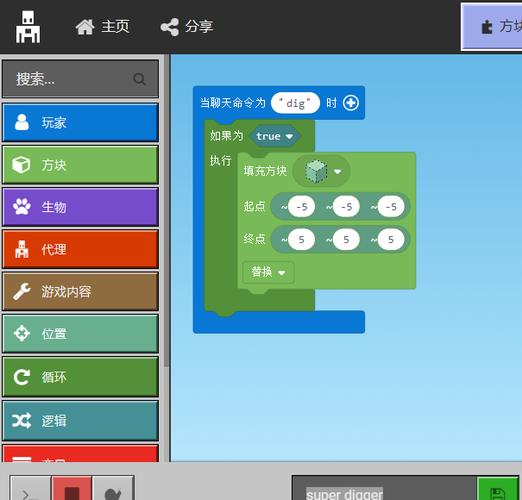The image size is (522, 500).
Task: Go to 主页 home page
Action: coord(103,27)
